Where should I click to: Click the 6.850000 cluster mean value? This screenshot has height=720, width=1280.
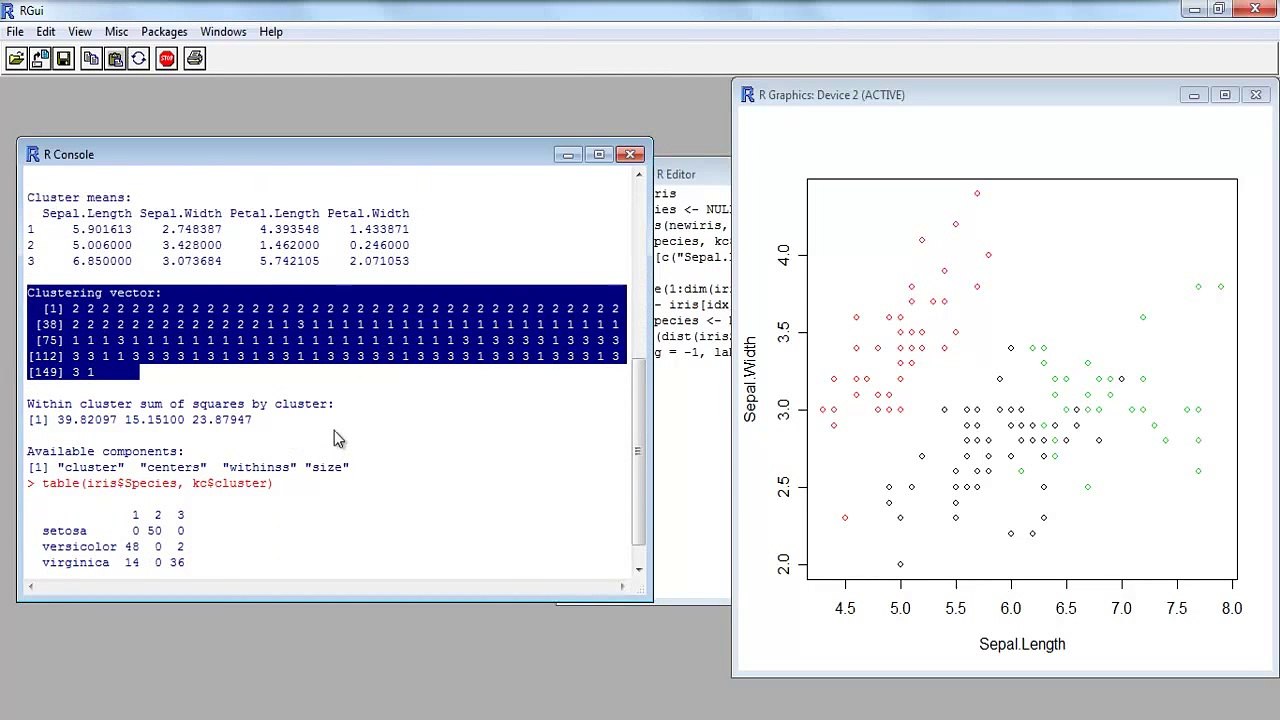pos(102,261)
